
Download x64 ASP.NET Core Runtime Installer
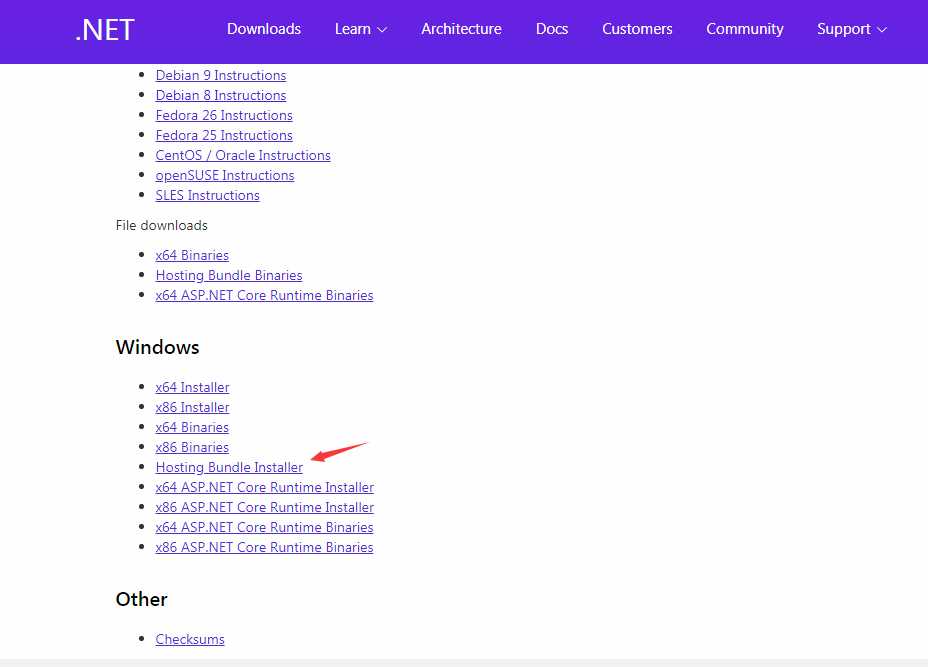pos(265,488)
